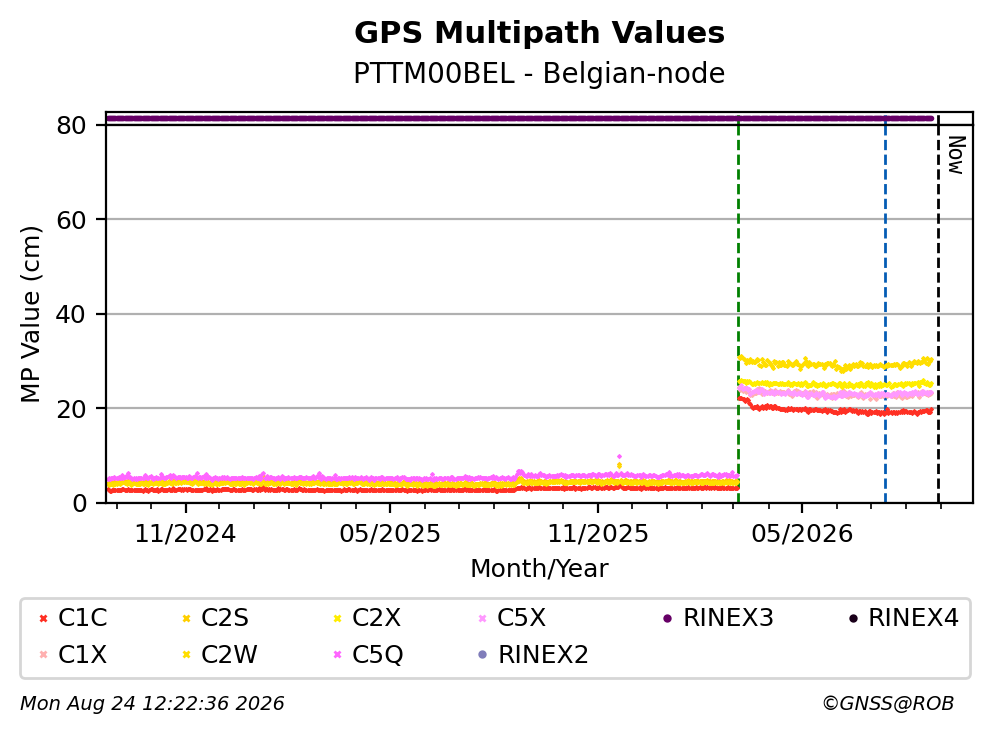Click the C5Q magenta legend marker

[338, 655]
